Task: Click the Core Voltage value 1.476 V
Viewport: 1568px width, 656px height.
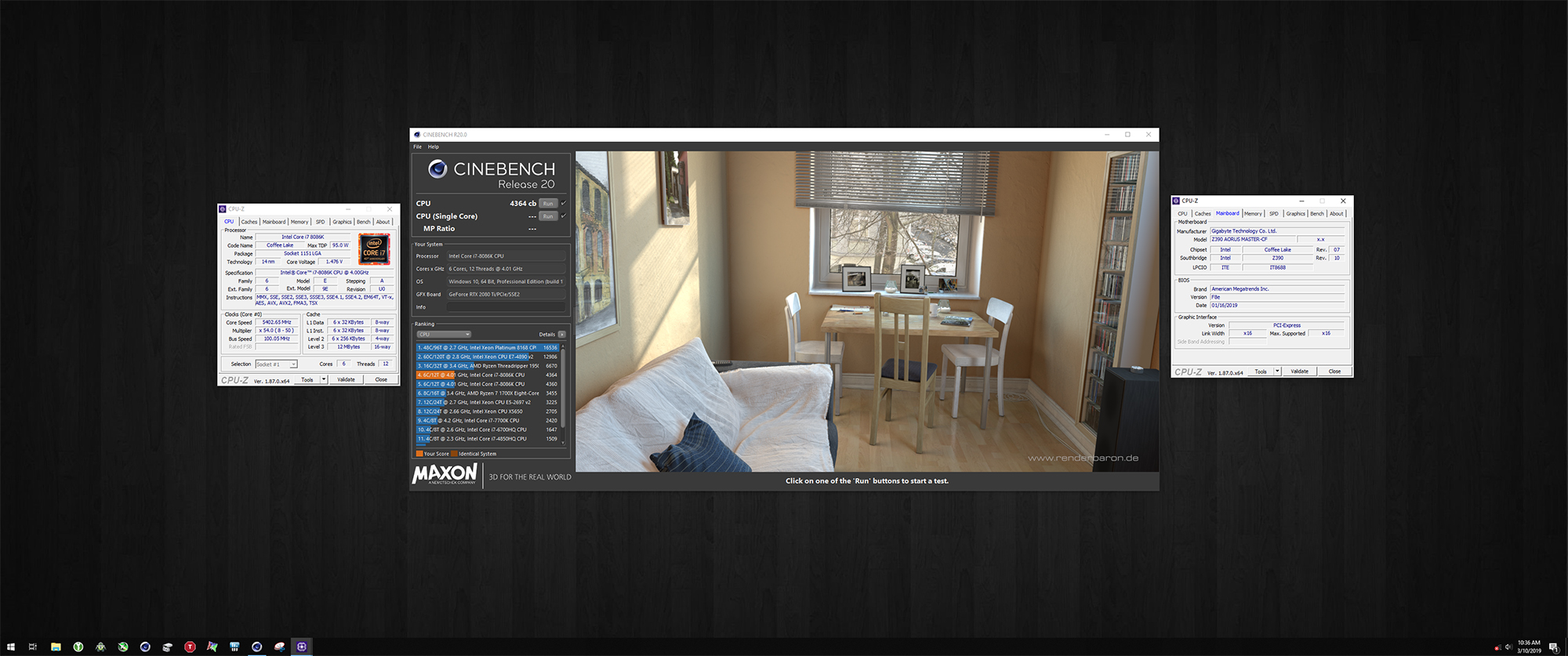Action: click(334, 262)
